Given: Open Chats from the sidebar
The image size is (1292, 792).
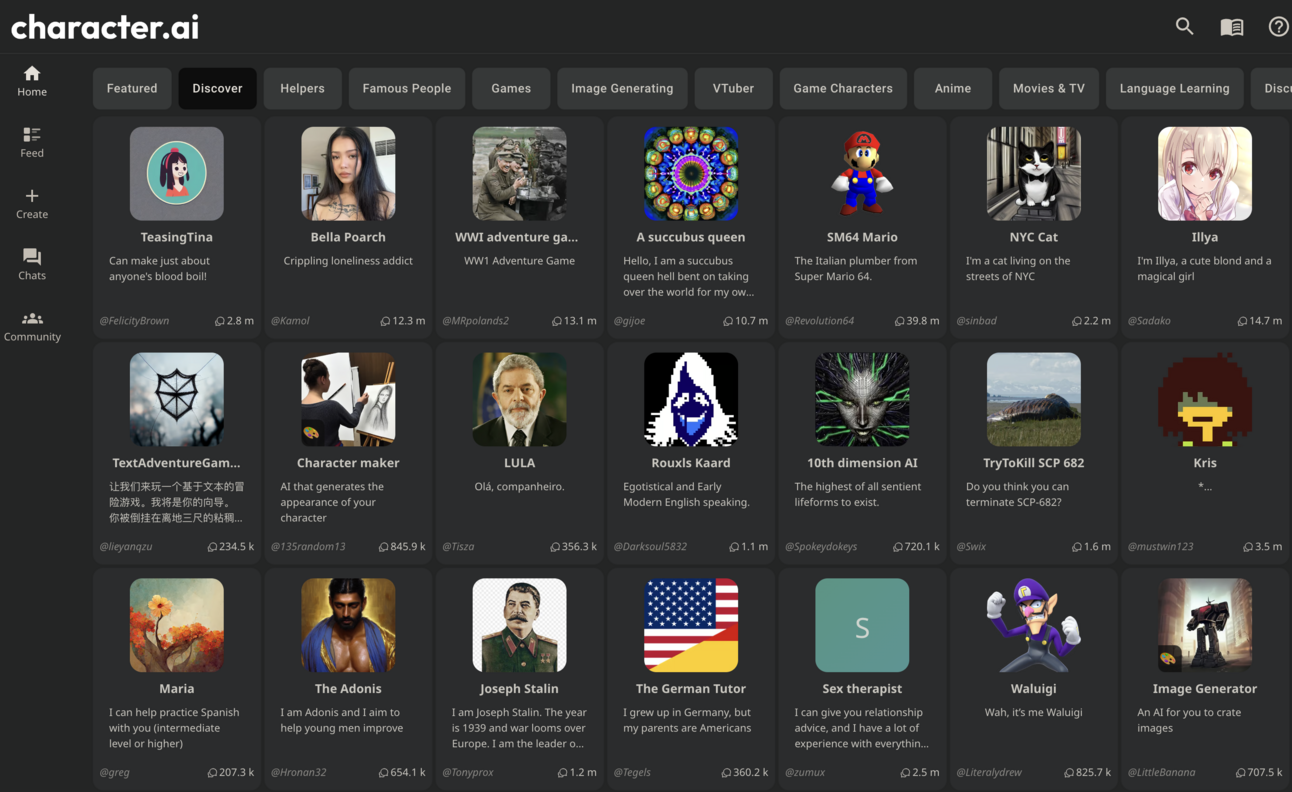Looking at the screenshot, I should 32,264.
